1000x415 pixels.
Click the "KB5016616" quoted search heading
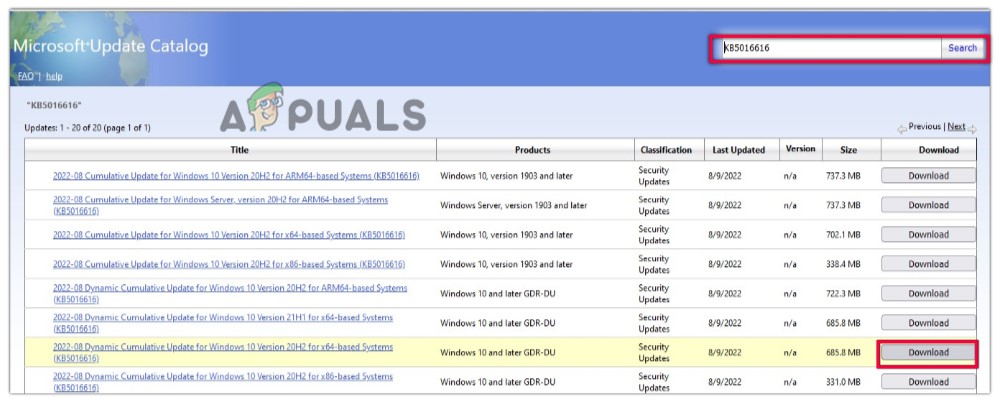click(x=54, y=105)
